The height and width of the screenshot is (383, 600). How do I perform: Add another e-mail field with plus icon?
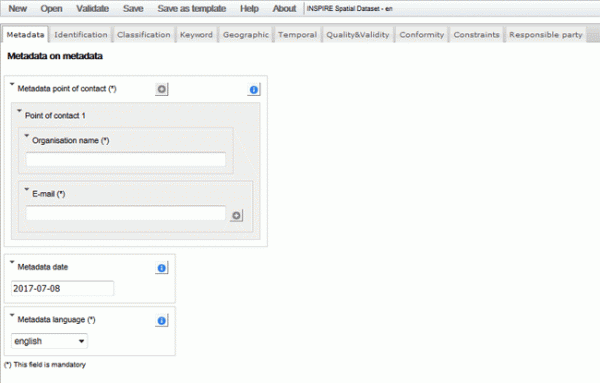236,215
